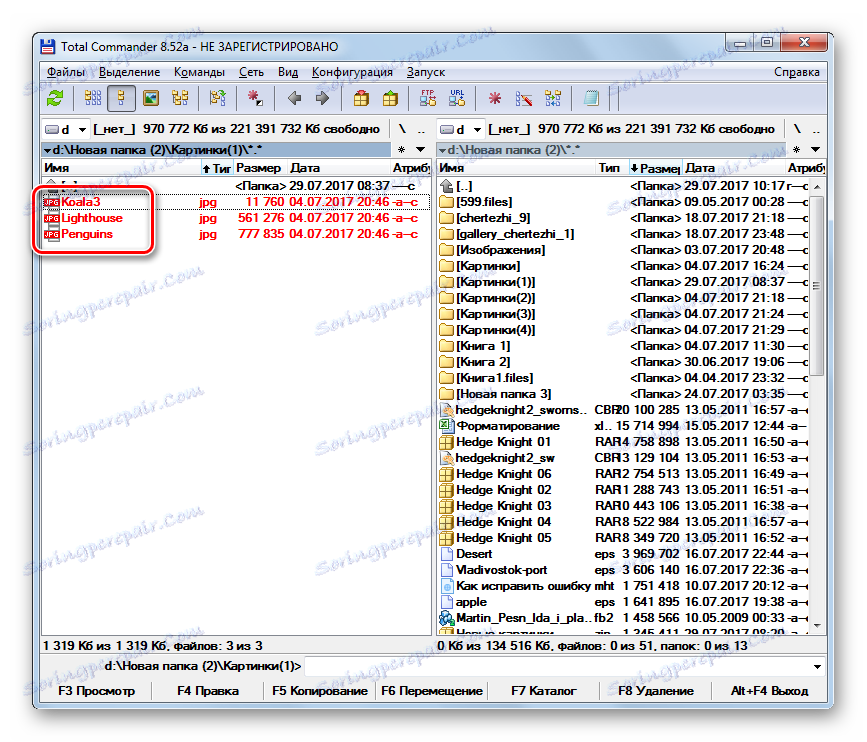Expand left panel directory history arrow

[421, 150]
